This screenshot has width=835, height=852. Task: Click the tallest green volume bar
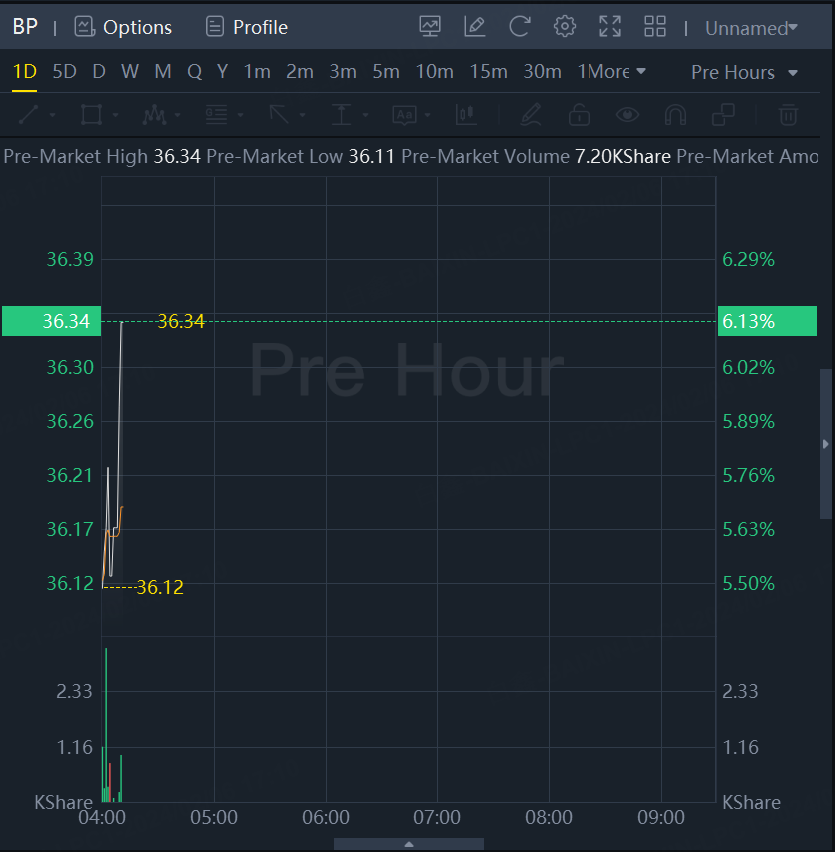(x=106, y=725)
